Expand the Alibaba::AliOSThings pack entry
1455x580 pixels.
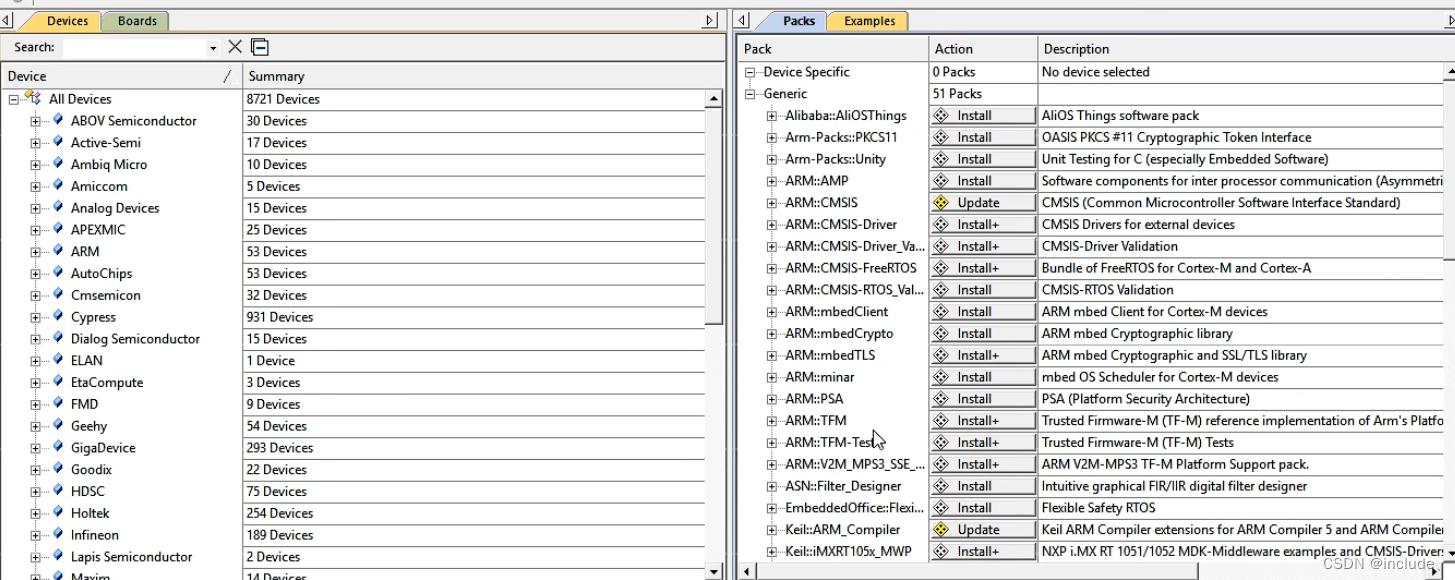click(x=772, y=116)
